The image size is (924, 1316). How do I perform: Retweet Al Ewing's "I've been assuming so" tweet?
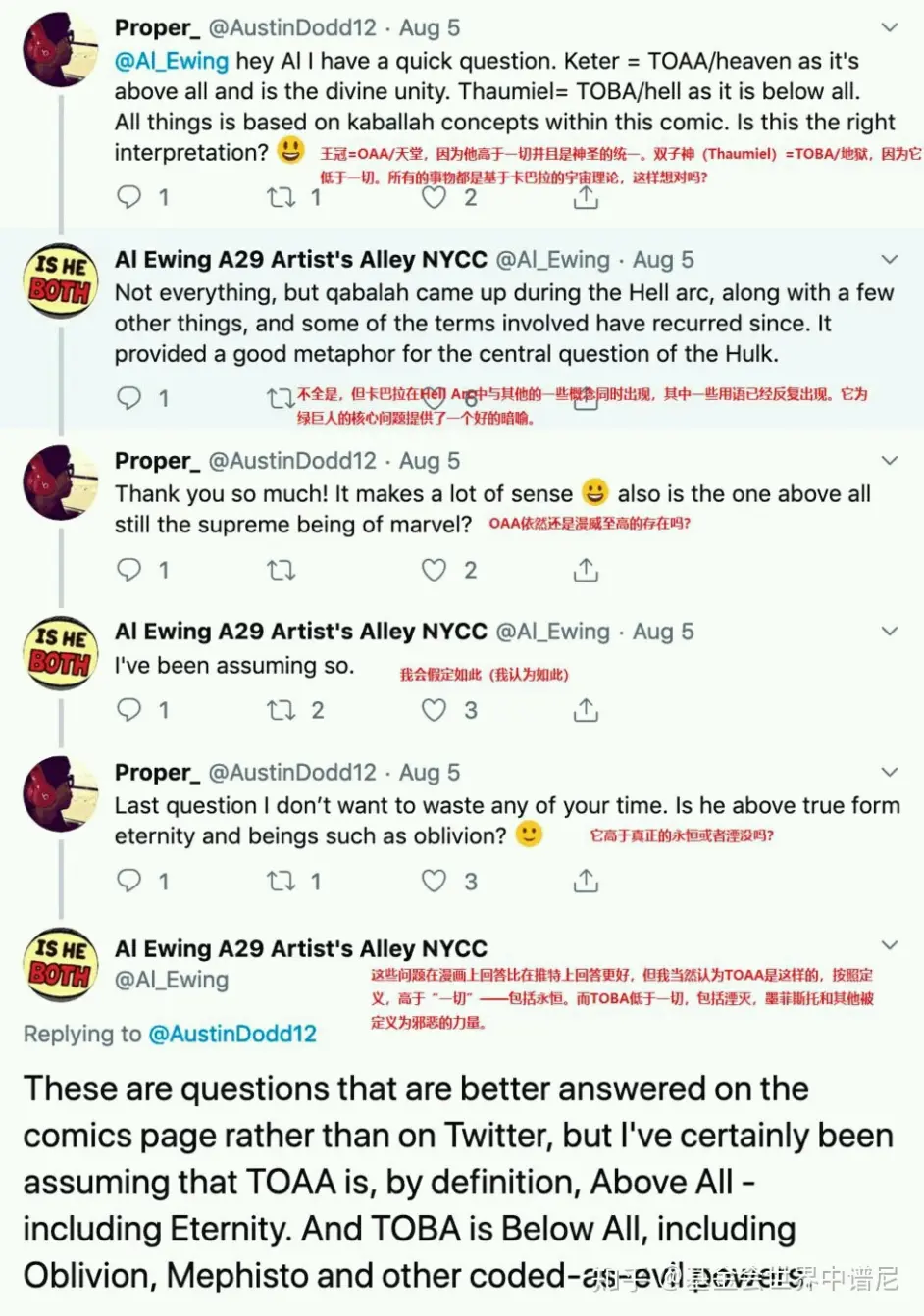tap(282, 710)
